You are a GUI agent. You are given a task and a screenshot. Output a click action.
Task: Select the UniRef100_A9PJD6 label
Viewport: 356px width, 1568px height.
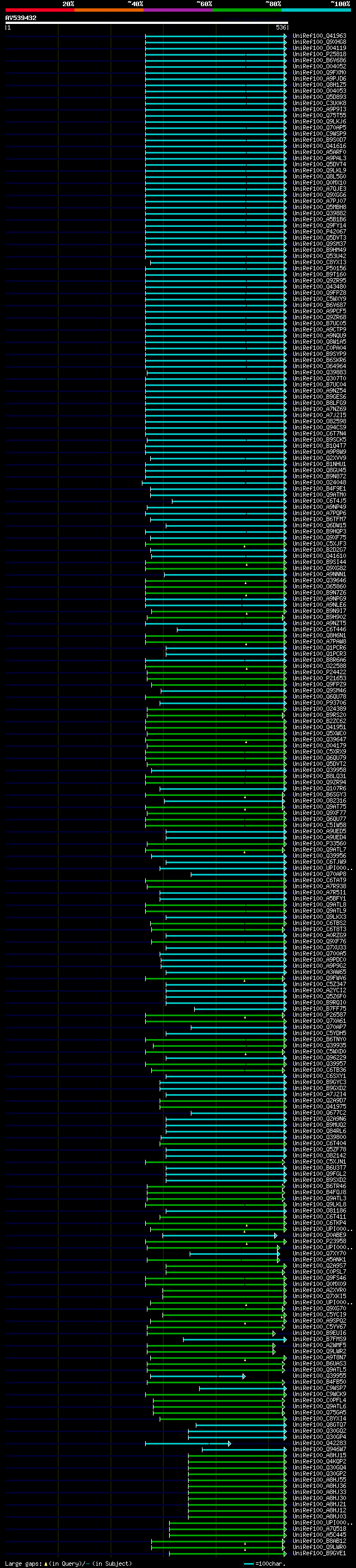319,78
